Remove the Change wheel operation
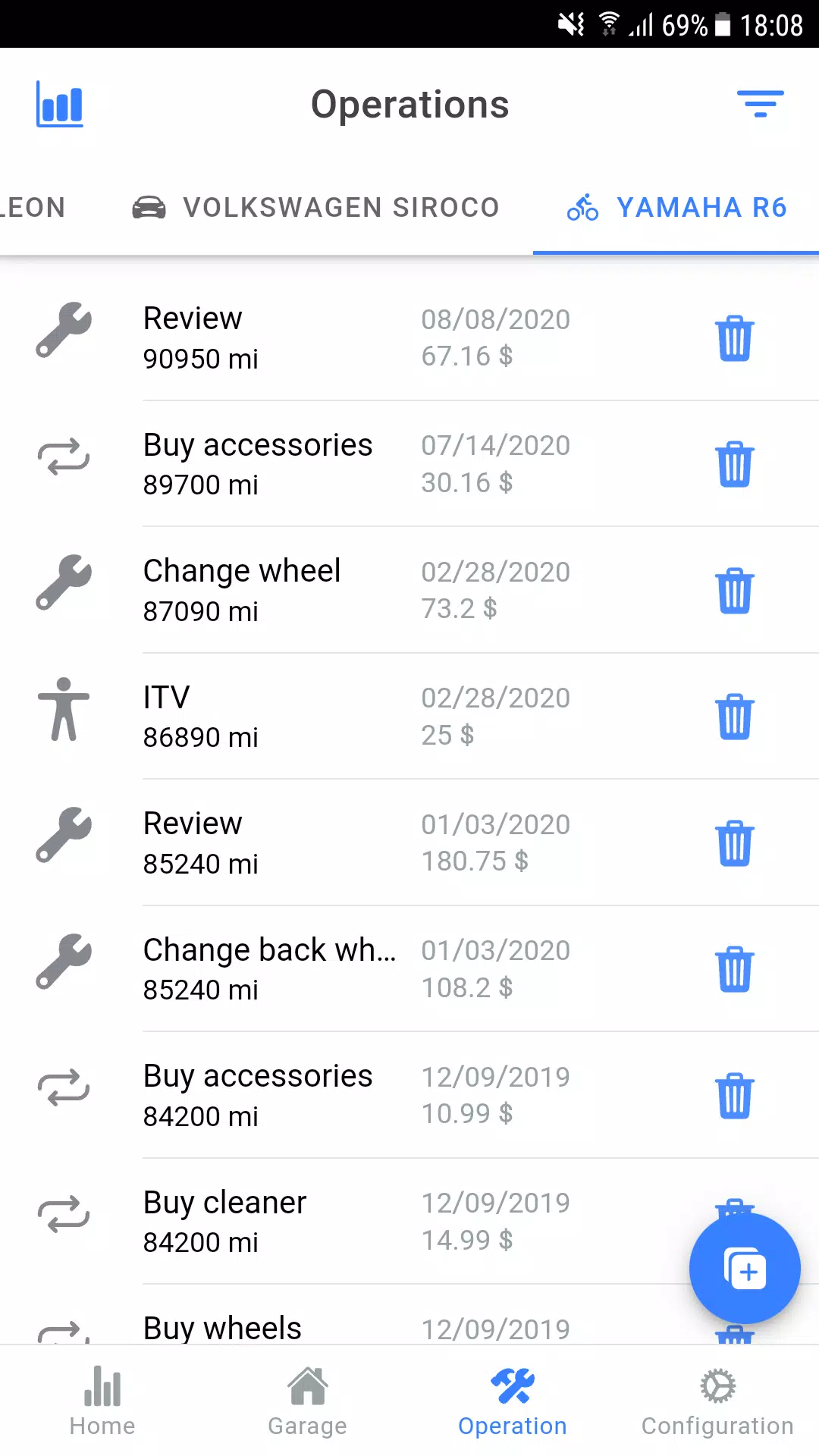Screen dimensions: 819x1456 [x=735, y=591]
